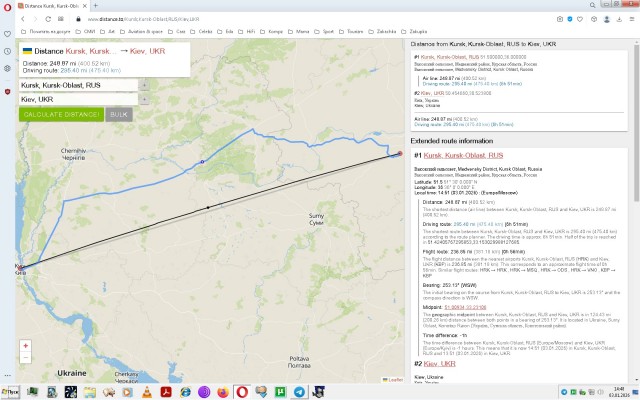
Task: Open the HiFi bookmark folder
Action: (246, 31)
